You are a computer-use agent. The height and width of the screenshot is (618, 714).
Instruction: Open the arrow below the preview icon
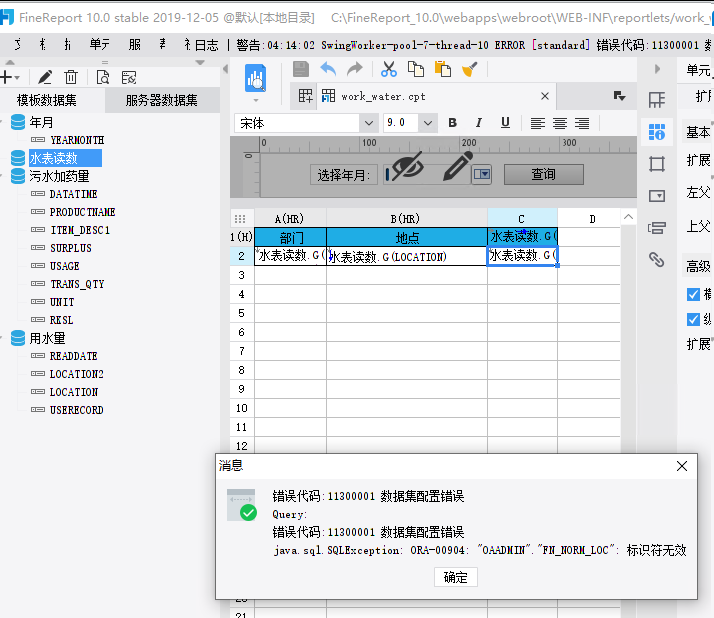(255, 100)
